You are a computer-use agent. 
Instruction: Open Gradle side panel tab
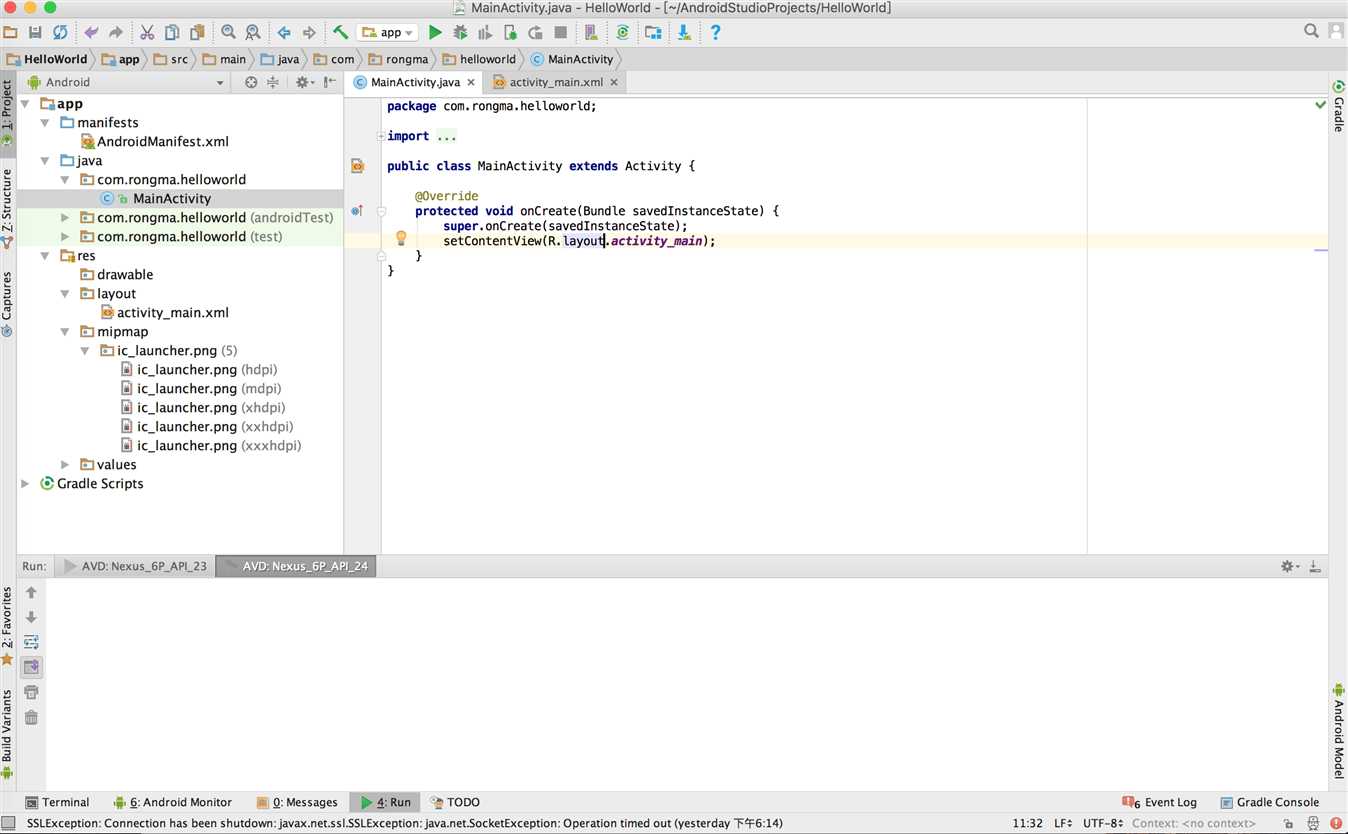[x=1338, y=106]
